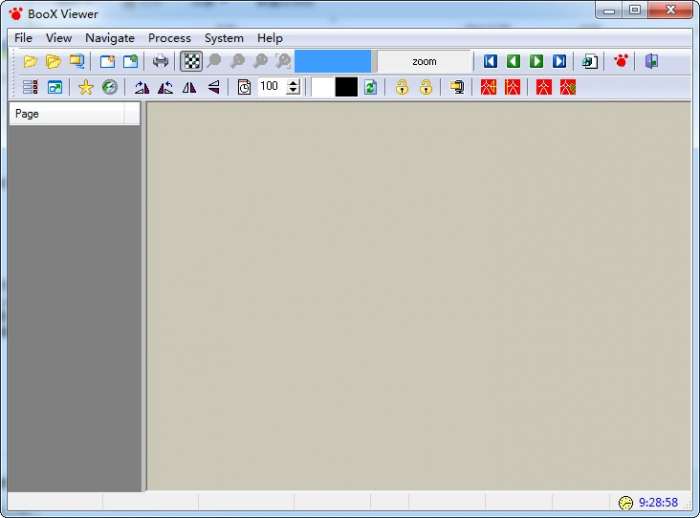Open the File menu
The image size is (700, 518).
23,38
